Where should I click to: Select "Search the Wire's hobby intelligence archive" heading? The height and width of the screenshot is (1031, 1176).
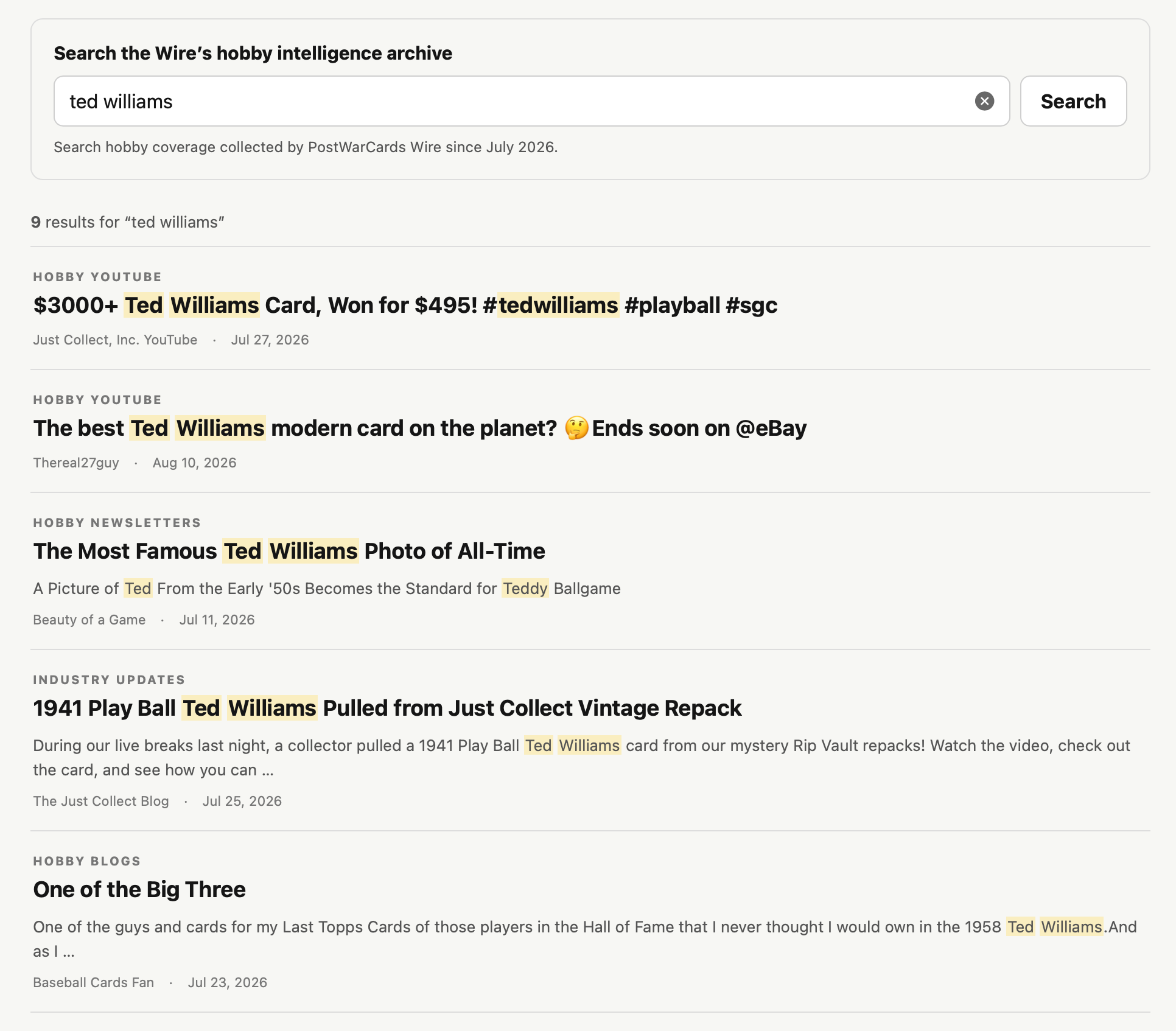[x=253, y=53]
